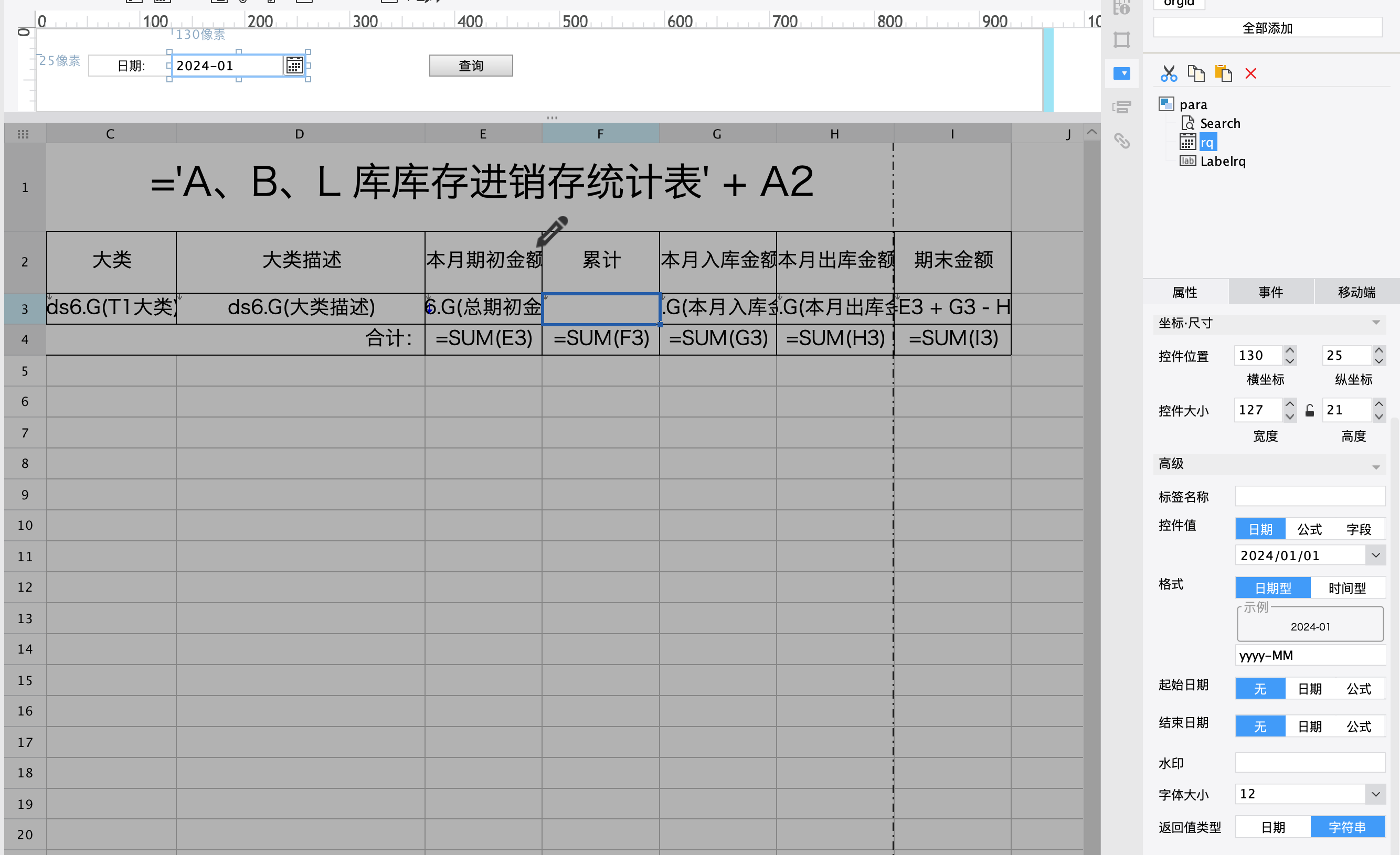Open the cell element frame sidebar icon

pos(1121,40)
